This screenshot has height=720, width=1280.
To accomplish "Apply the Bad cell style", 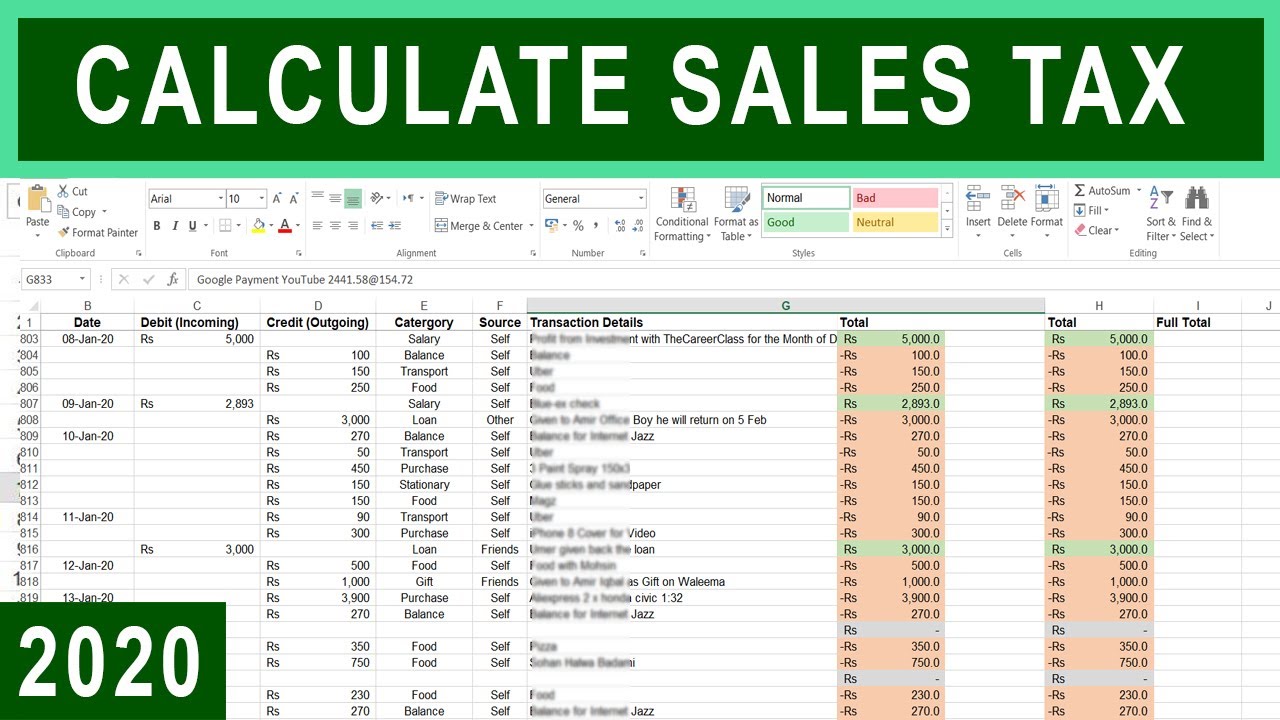I will [x=895, y=198].
